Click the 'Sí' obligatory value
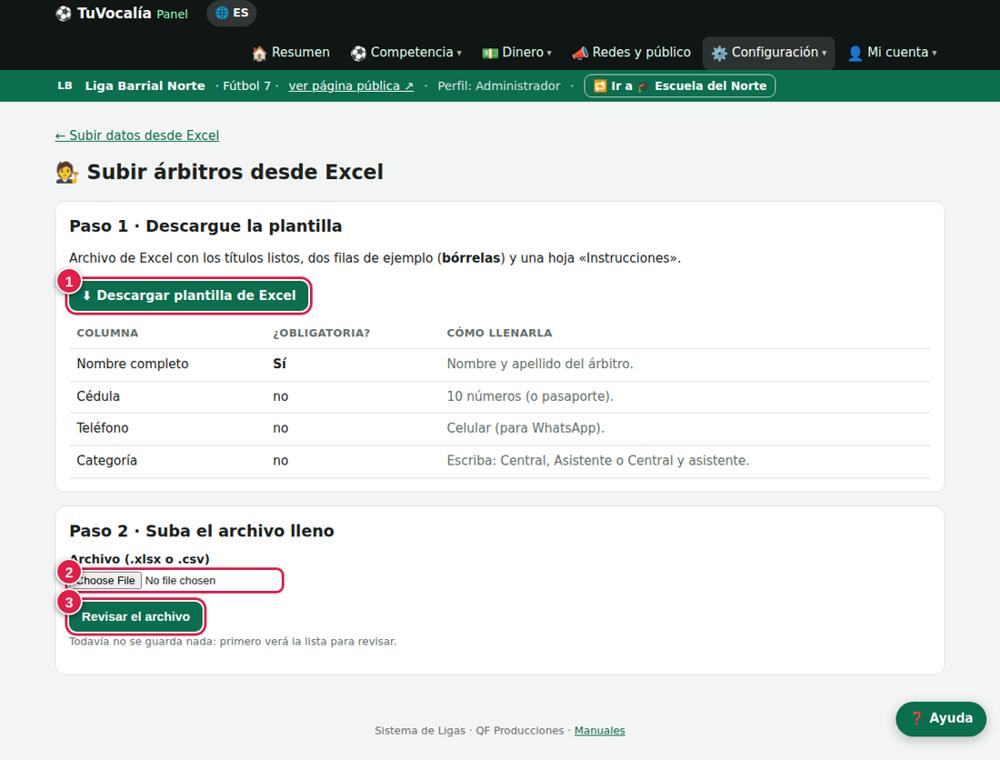This screenshot has height=760, width=1000. point(279,363)
